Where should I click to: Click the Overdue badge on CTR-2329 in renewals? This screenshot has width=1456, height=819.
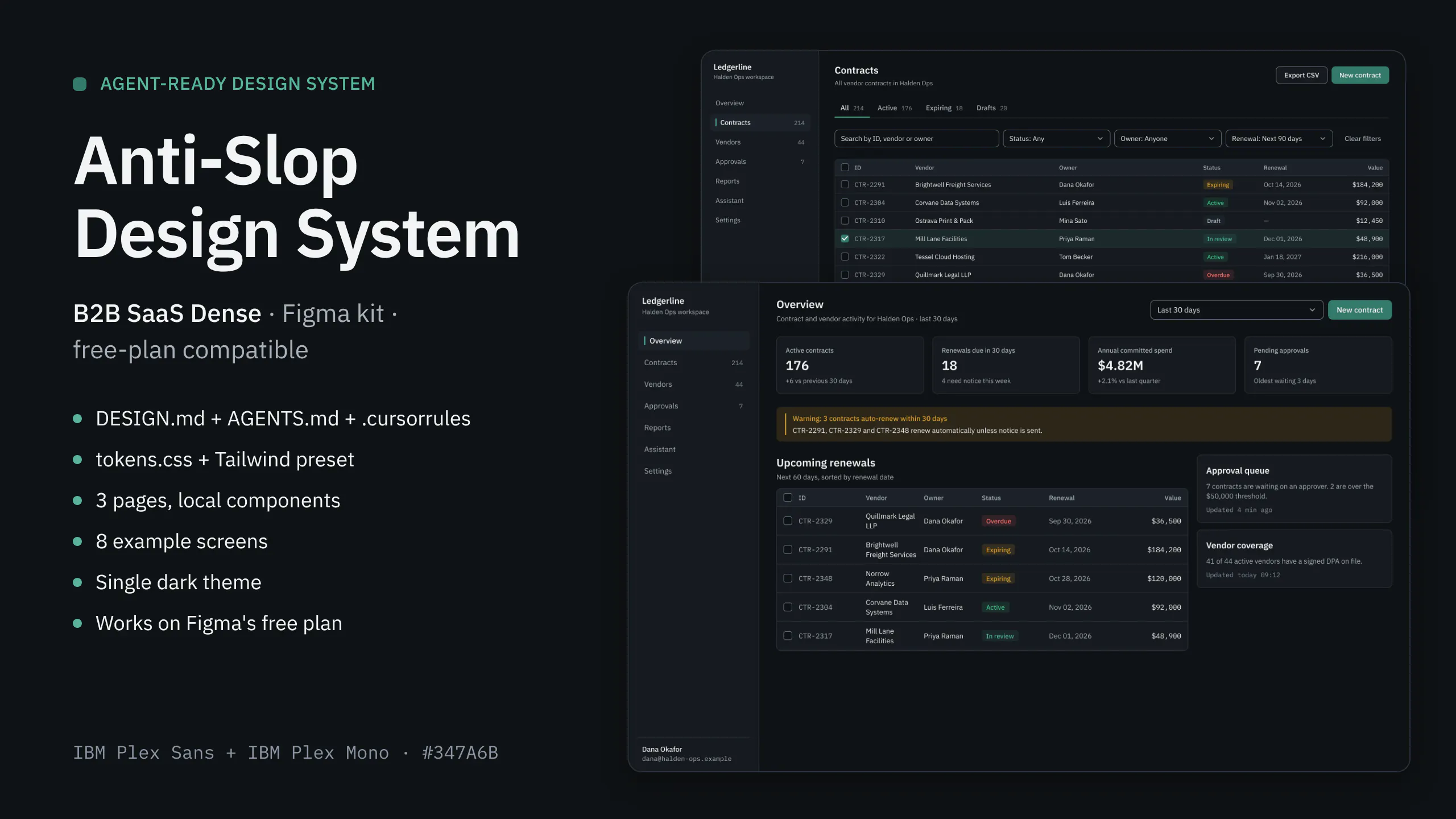pyautogui.click(x=998, y=521)
